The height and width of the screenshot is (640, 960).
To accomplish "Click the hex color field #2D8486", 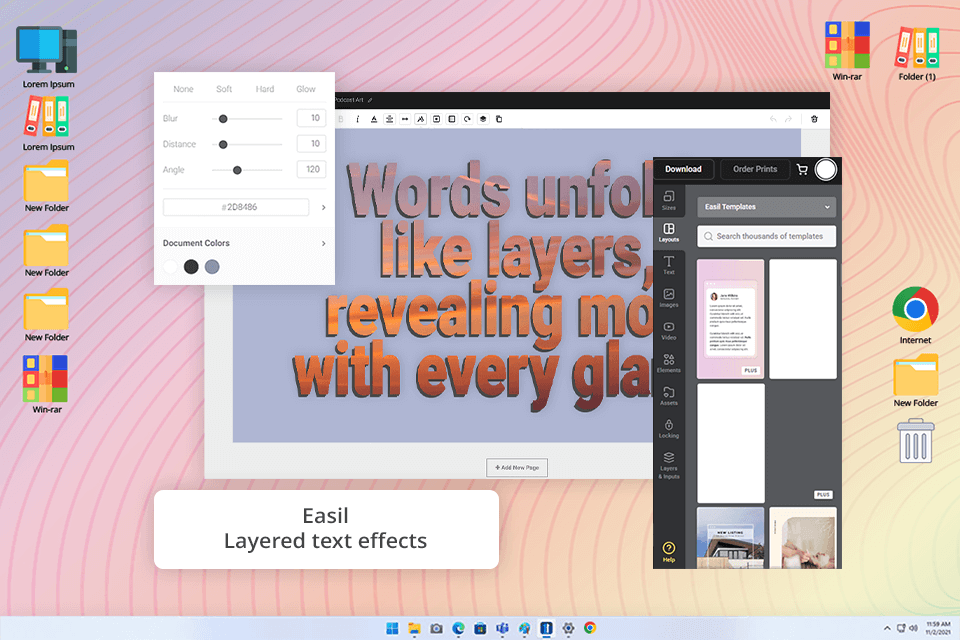I will 236,207.
